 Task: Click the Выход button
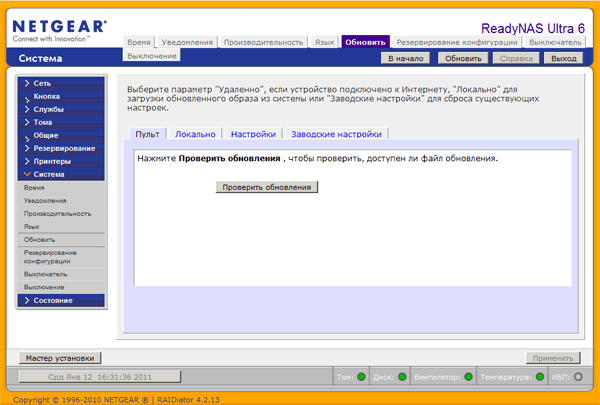[564, 58]
